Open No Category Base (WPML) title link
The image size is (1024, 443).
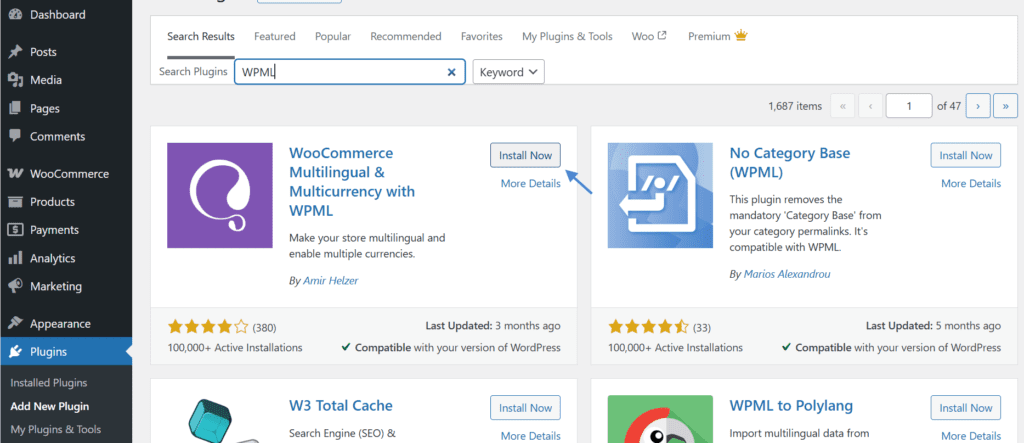tap(790, 163)
